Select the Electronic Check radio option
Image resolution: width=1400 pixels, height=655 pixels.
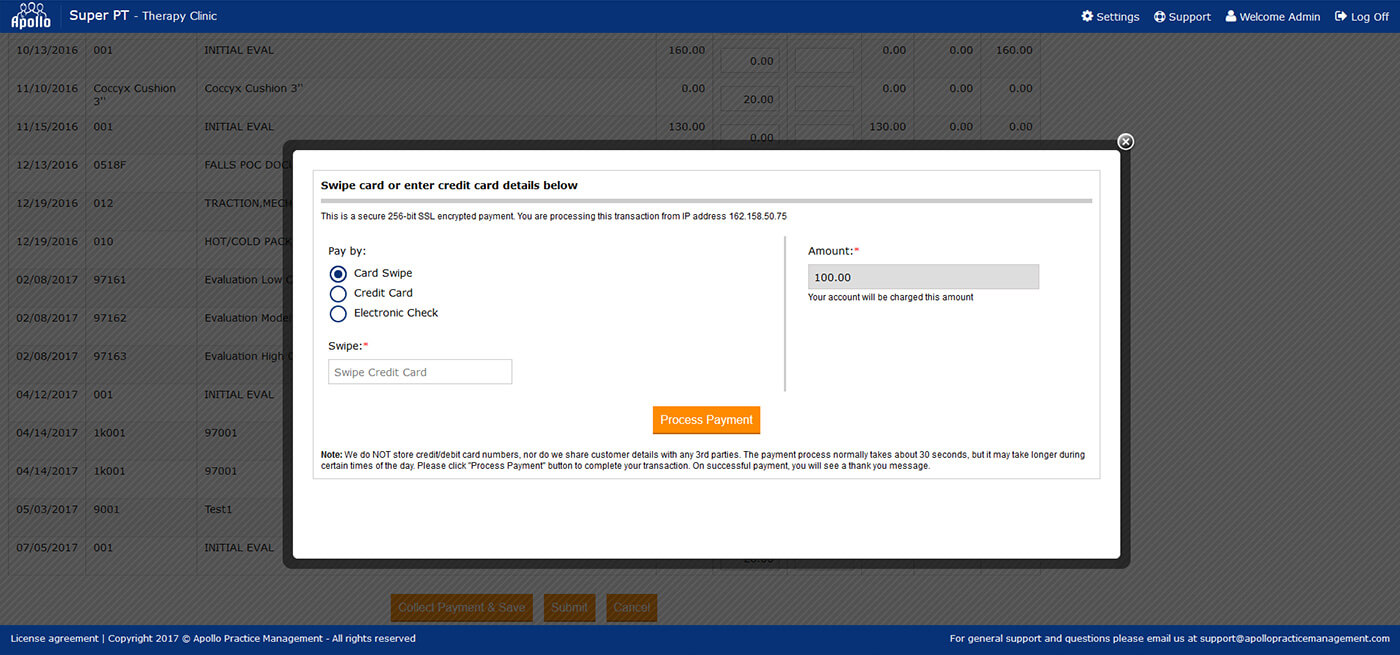click(x=338, y=314)
